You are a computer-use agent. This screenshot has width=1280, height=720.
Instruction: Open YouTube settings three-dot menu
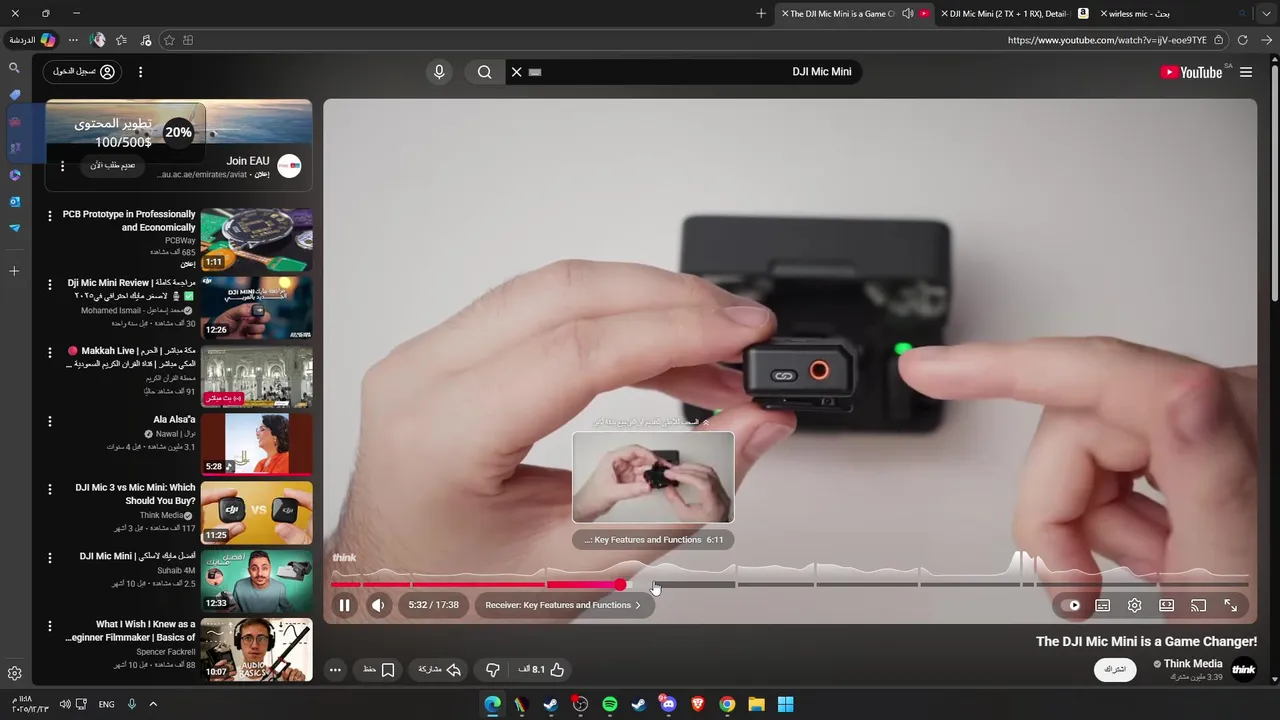pyautogui.click(x=140, y=72)
